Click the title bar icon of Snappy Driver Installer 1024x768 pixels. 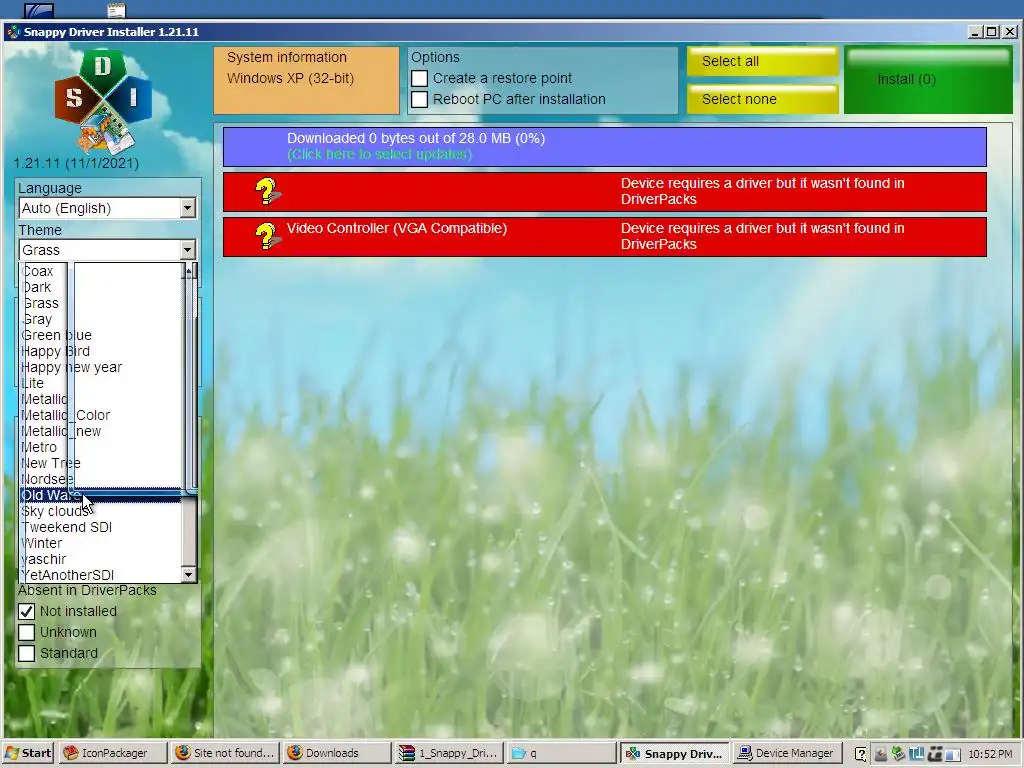tap(13, 31)
